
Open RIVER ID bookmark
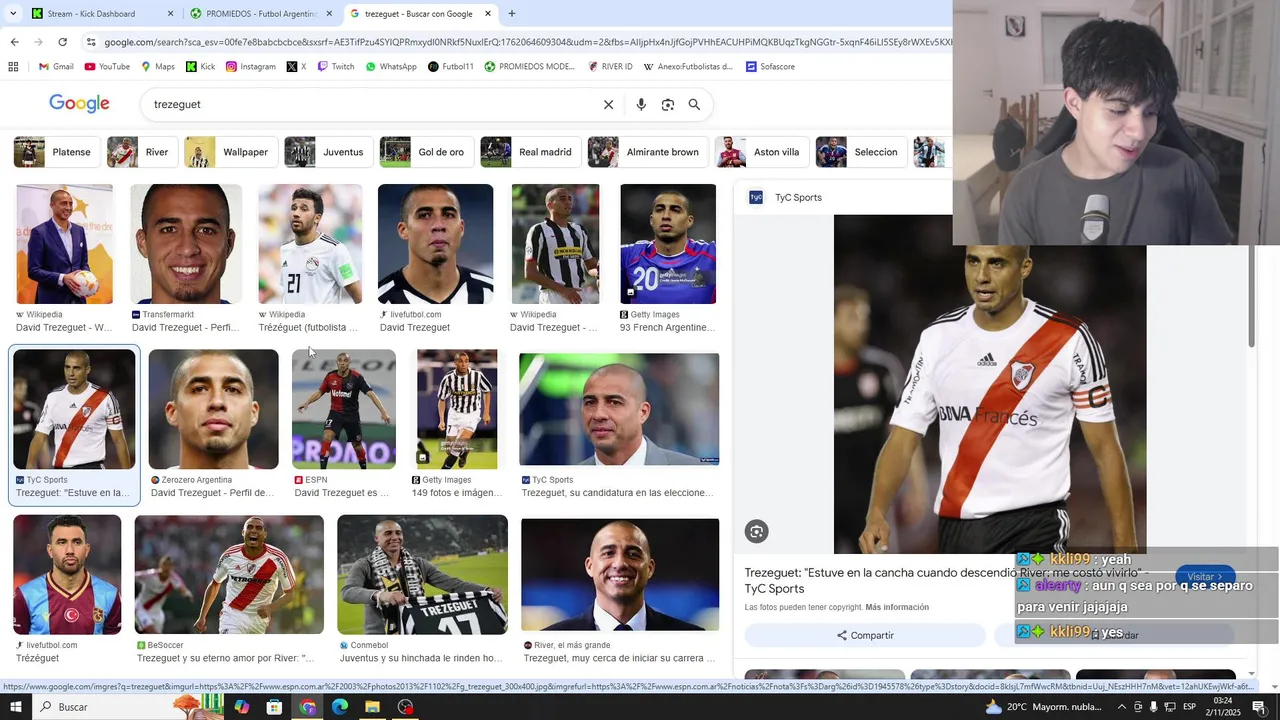(x=610, y=67)
